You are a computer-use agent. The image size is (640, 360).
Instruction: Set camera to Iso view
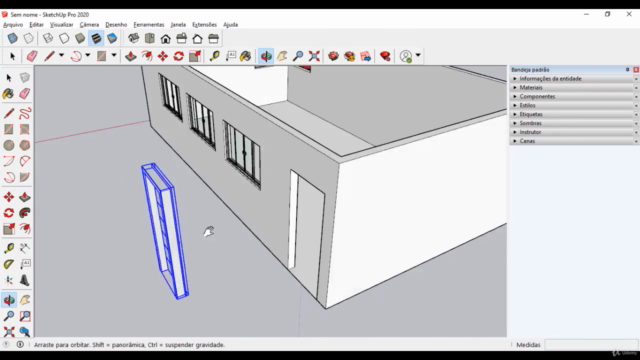[133, 38]
